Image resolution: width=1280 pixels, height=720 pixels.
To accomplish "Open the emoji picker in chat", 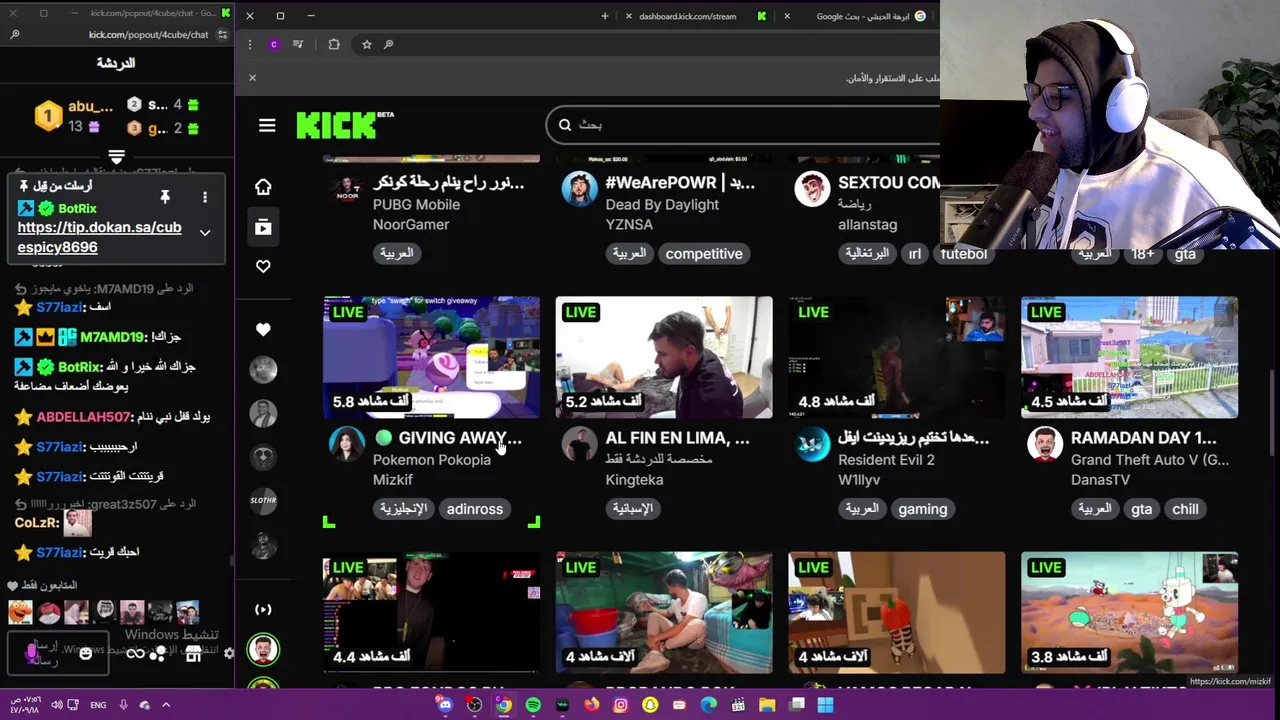I will (x=85, y=653).
